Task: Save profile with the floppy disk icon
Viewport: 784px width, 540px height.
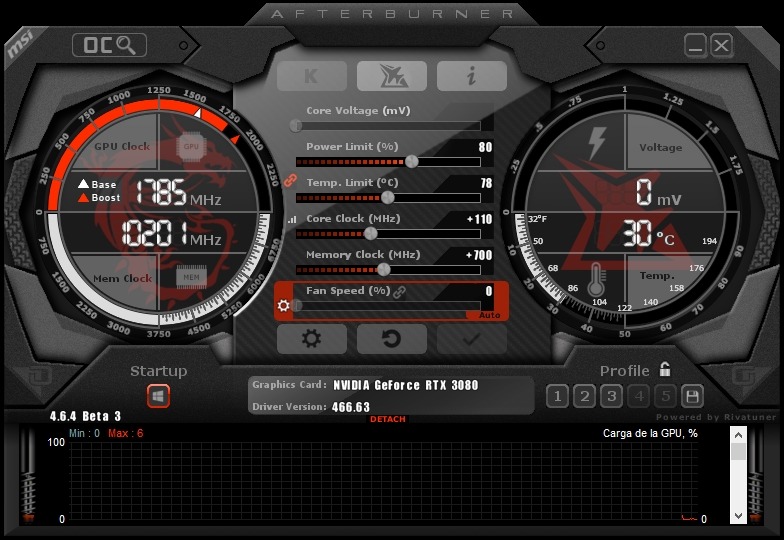Action: [692, 396]
